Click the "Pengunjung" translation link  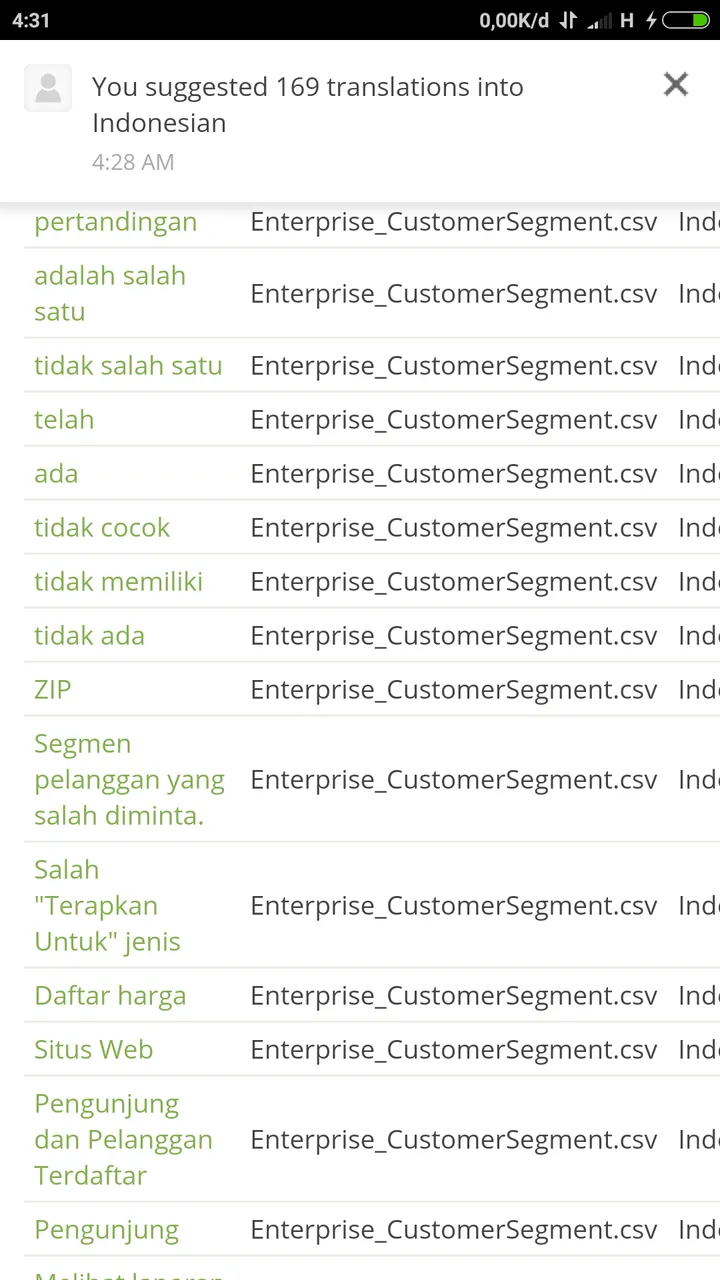pyautogui.click(x=107, y=1230)
